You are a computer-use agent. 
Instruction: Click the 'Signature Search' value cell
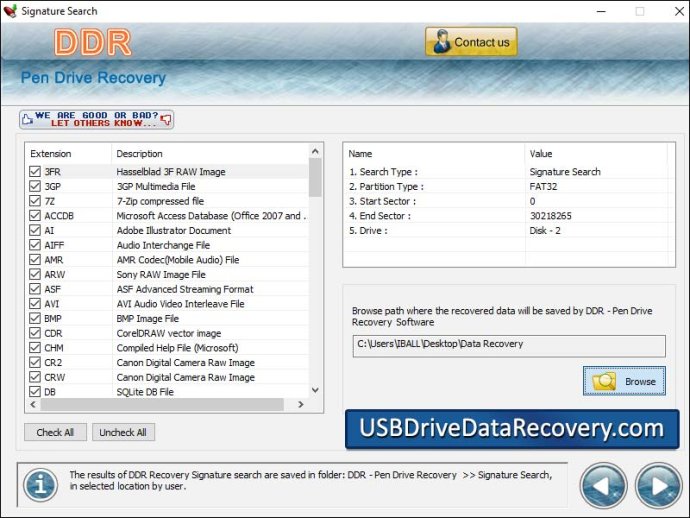pos(565,172)
